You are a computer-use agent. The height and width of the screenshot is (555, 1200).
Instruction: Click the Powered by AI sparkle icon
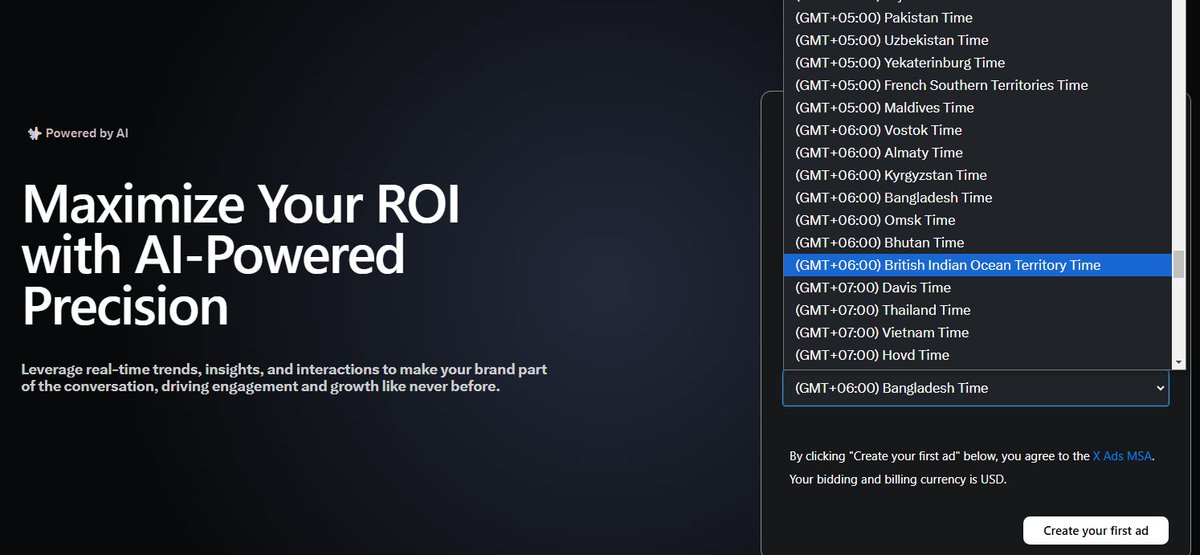click(x=34, y=133)
